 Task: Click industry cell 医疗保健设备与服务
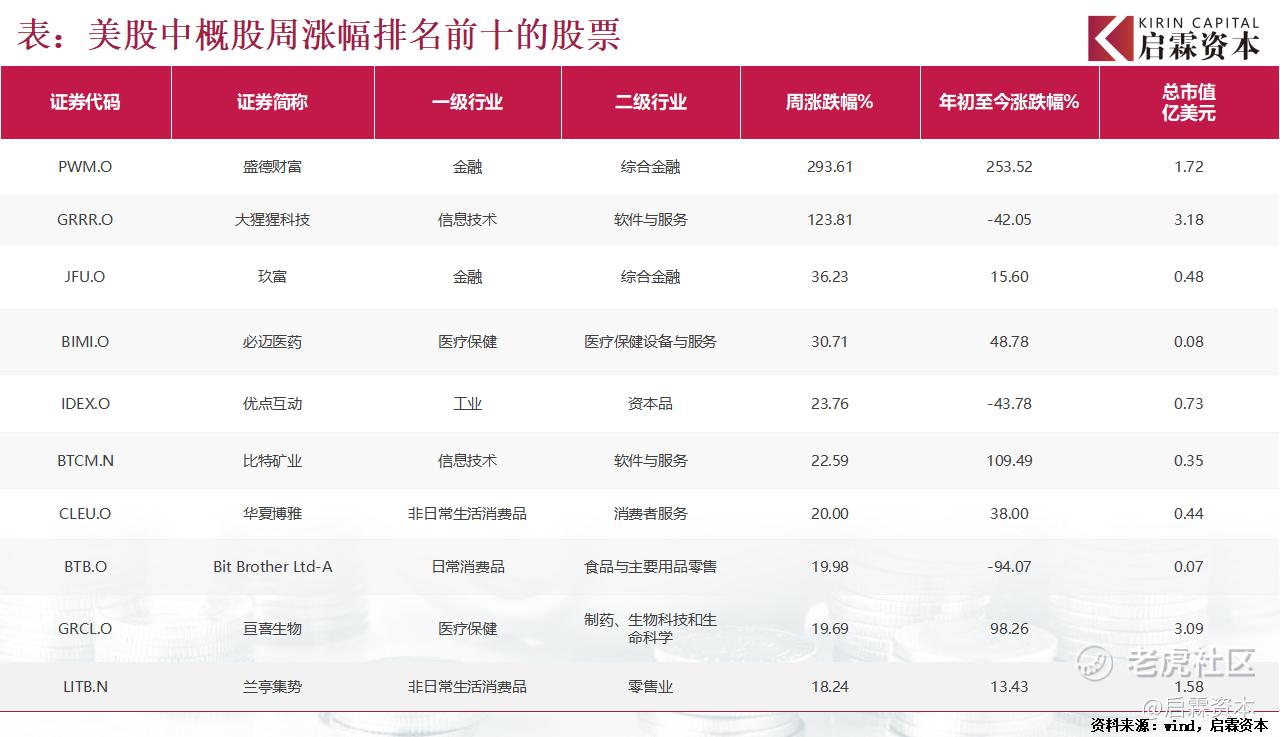[x=650, y=341]
